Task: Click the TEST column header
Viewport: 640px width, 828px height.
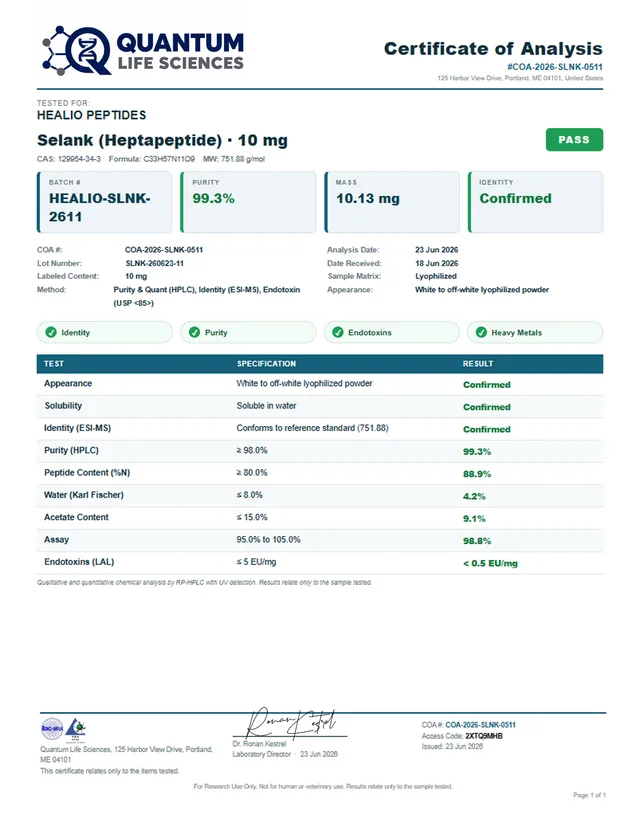Action: (54, 364)
